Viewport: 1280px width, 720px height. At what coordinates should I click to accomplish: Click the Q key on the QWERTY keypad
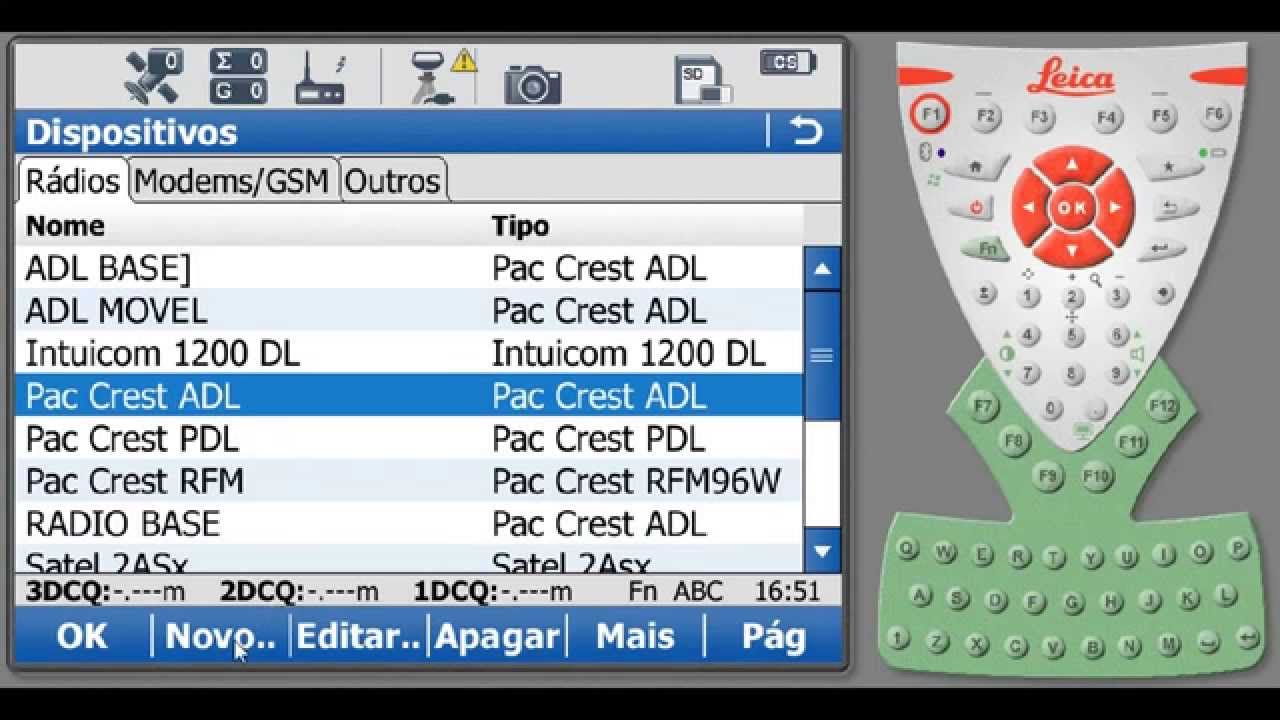908,549
